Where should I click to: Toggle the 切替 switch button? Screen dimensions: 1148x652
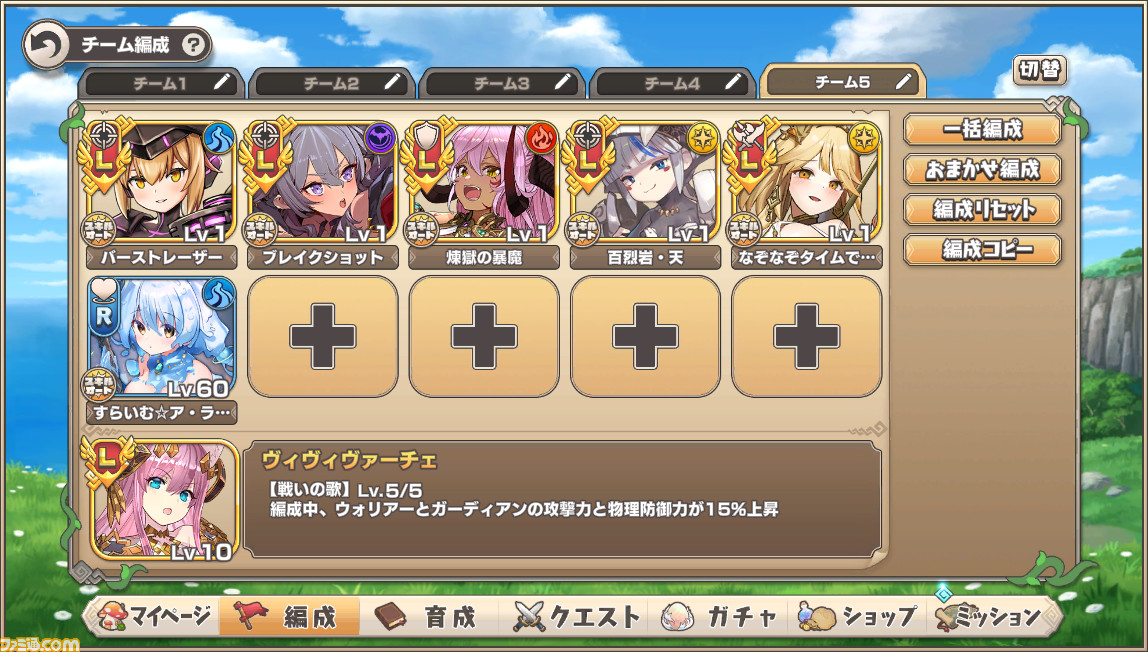coord(1040,71)
